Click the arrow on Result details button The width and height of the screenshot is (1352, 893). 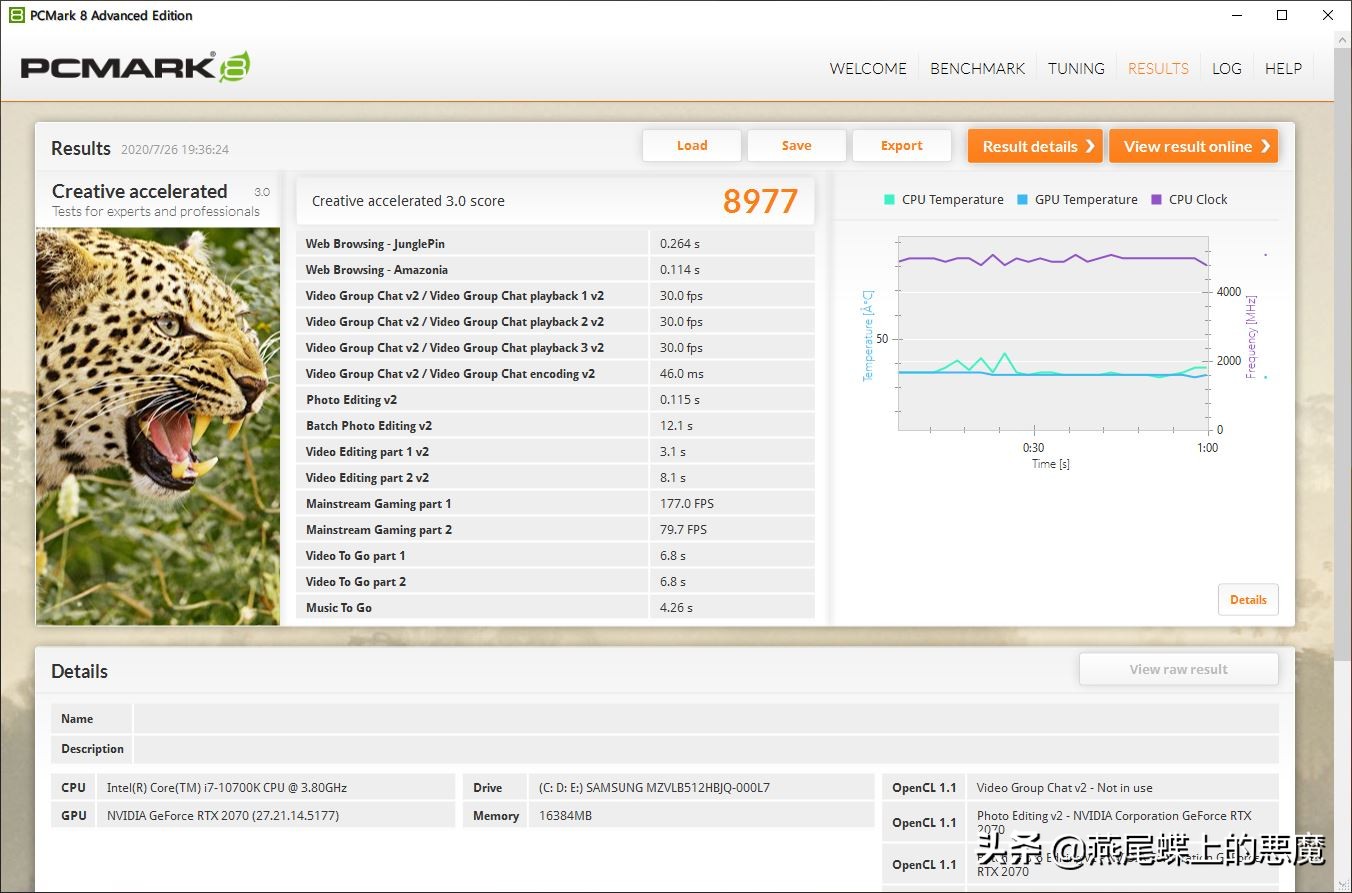[x=1090, y=146]
